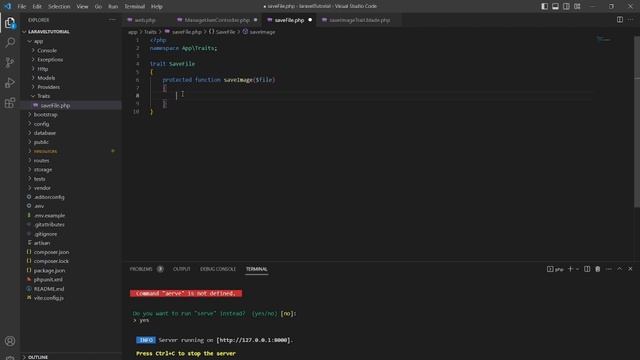The height and width of the screenshot is (360, 640).
Task: Open the Accounts menu icon
Action: pyautogui.click(x=10, y=341)
